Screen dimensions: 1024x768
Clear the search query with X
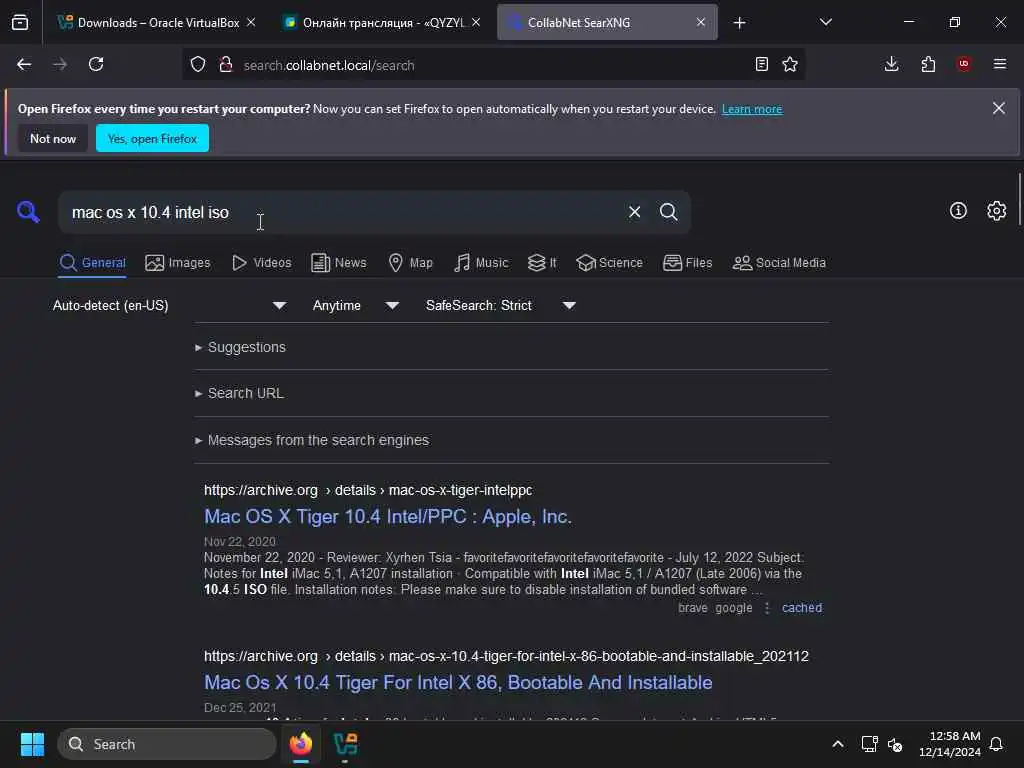tap(634, 212)
